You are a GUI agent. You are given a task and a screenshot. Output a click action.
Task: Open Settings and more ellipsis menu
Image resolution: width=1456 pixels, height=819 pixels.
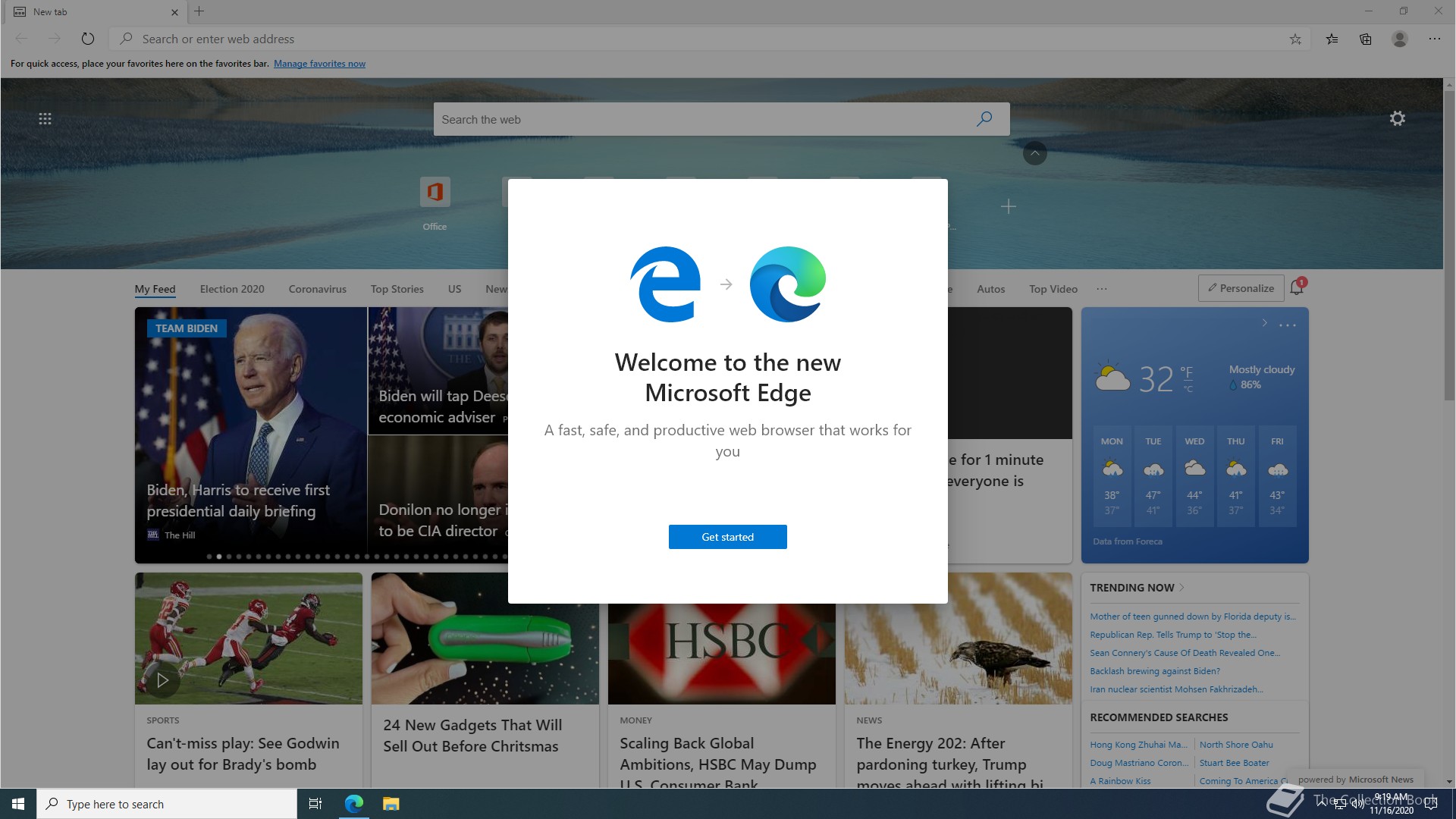[x=1434, y=39]
